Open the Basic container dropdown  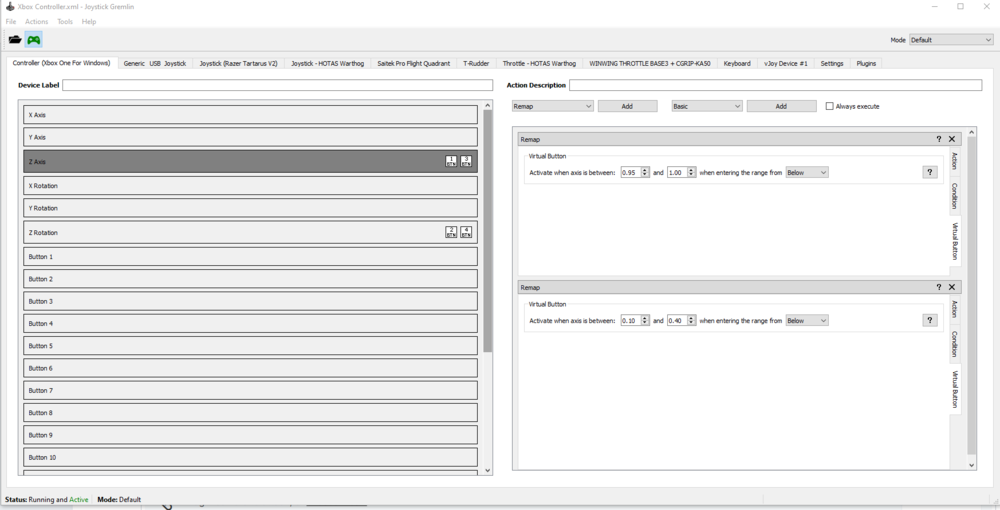pos(707,106)
